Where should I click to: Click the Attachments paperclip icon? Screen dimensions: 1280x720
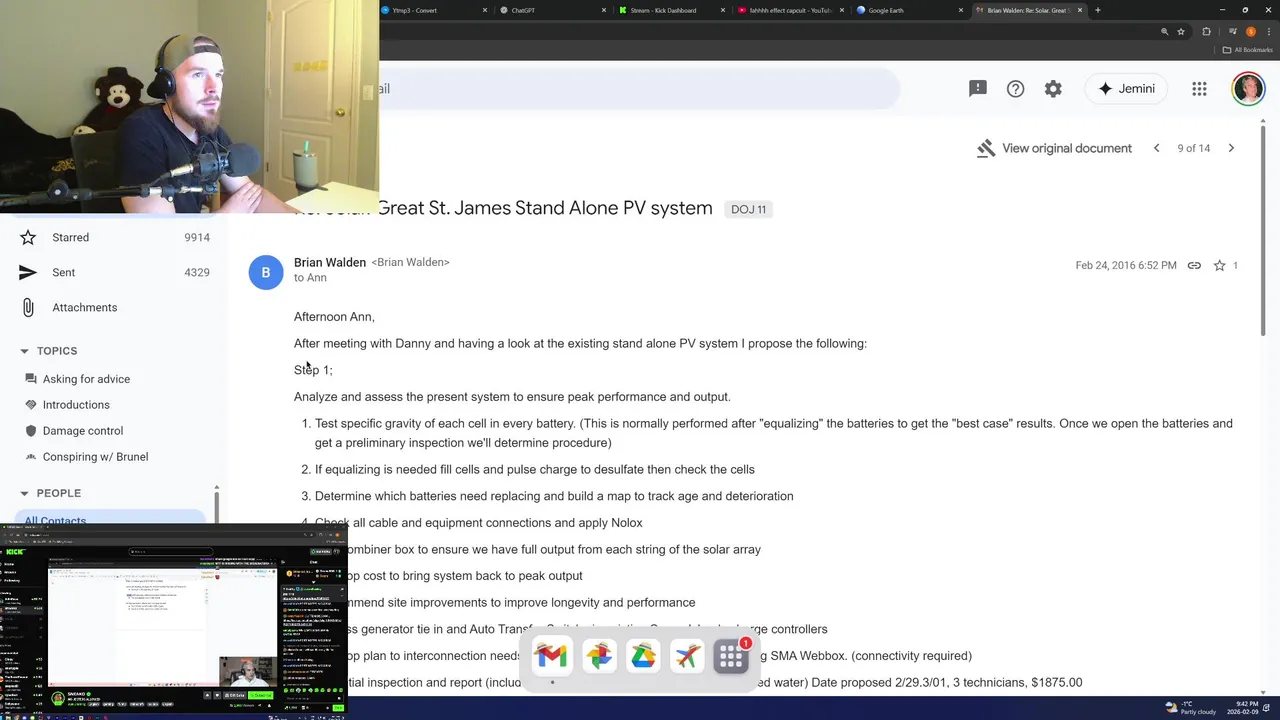click(28, 307)
